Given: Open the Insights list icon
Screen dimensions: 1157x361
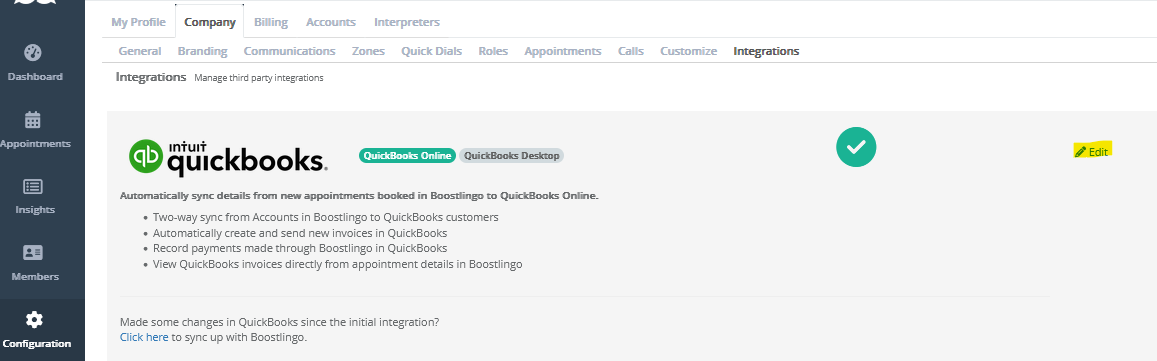Looking at the screenshot, I should tap(33, 186).
